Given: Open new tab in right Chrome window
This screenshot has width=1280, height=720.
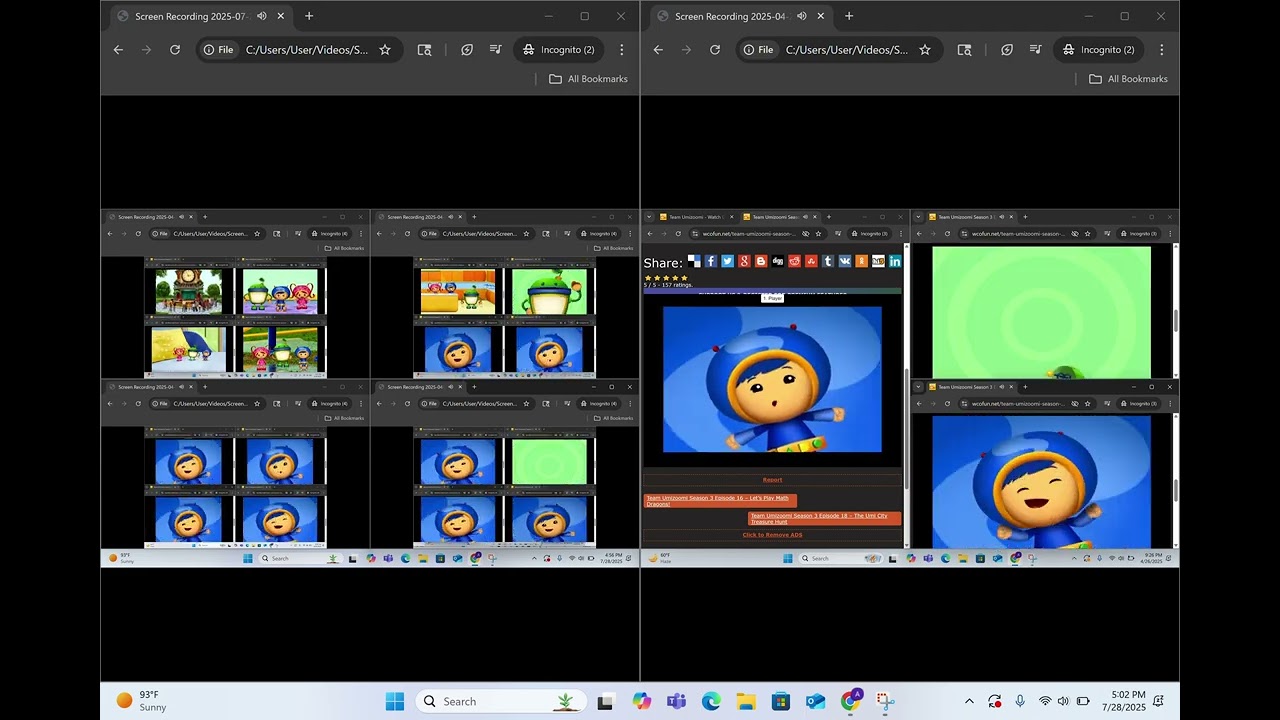Looking at the screenshot, I should [849, 16].
